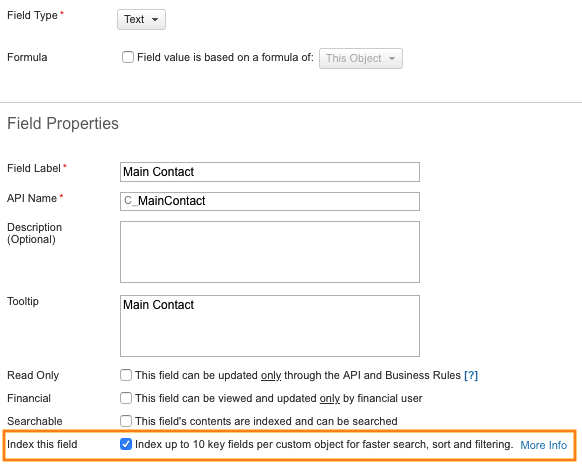Click the C_ prefix in API Name
This screenshot has width=582, height=471.
[x=131, y=201]
